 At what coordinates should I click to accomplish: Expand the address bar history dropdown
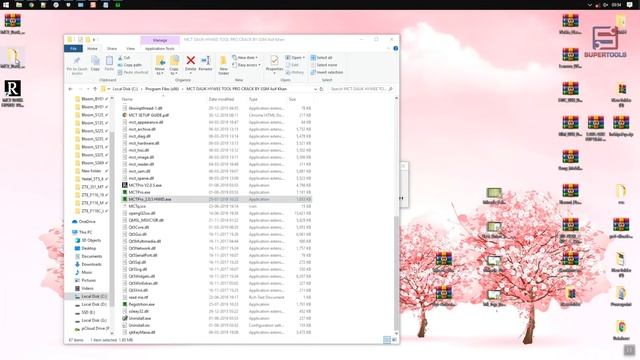pos(315,89)
